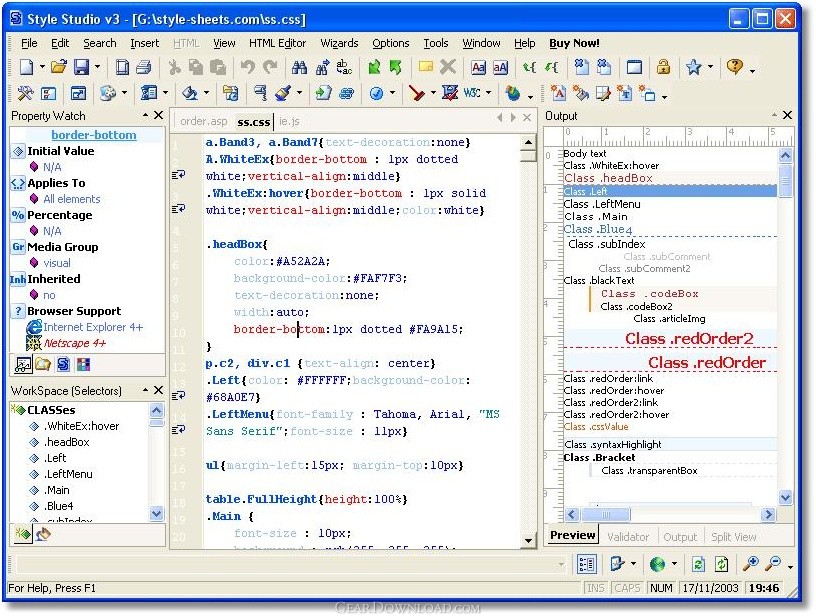Select the CLASSes root node
The height and width of the screenshot is (616, 816).
[x=51, y=410]
